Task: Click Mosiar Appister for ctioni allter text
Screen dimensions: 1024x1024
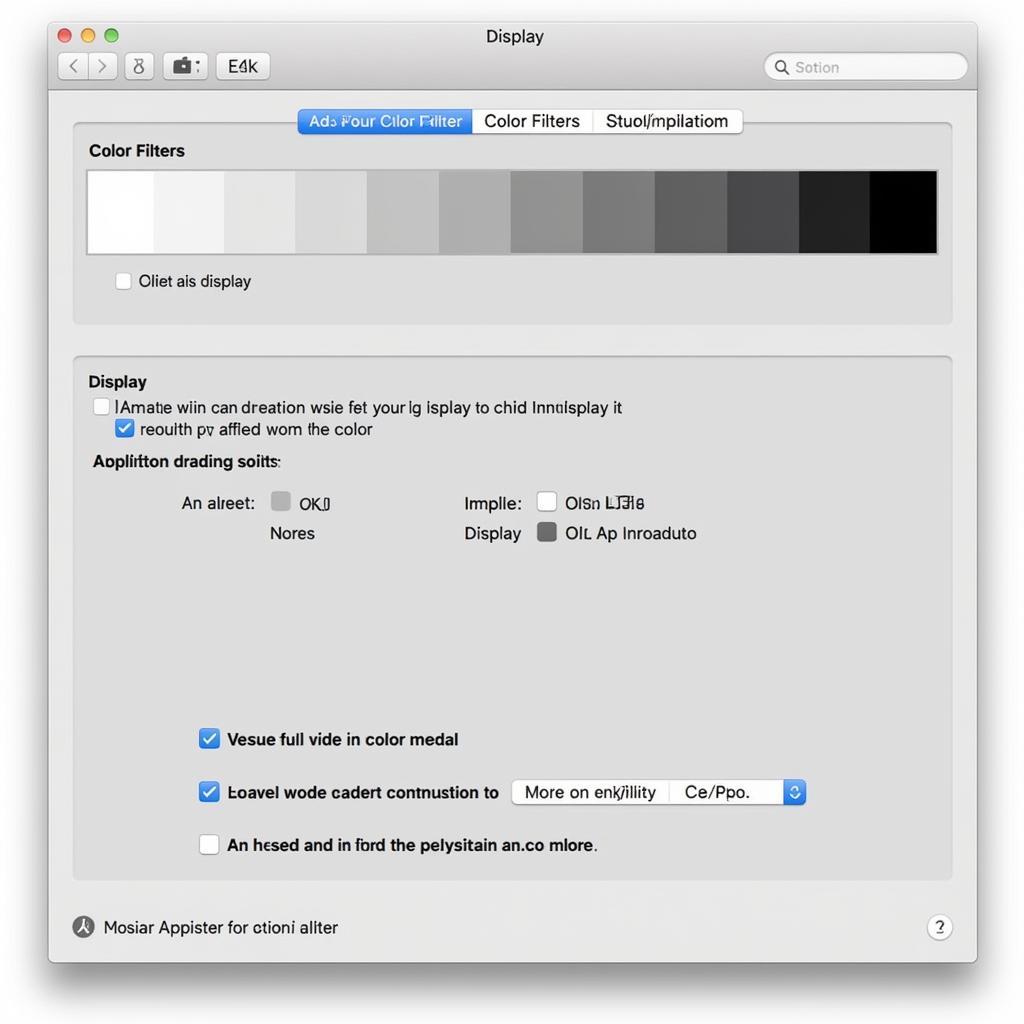Action: point(221,927)
